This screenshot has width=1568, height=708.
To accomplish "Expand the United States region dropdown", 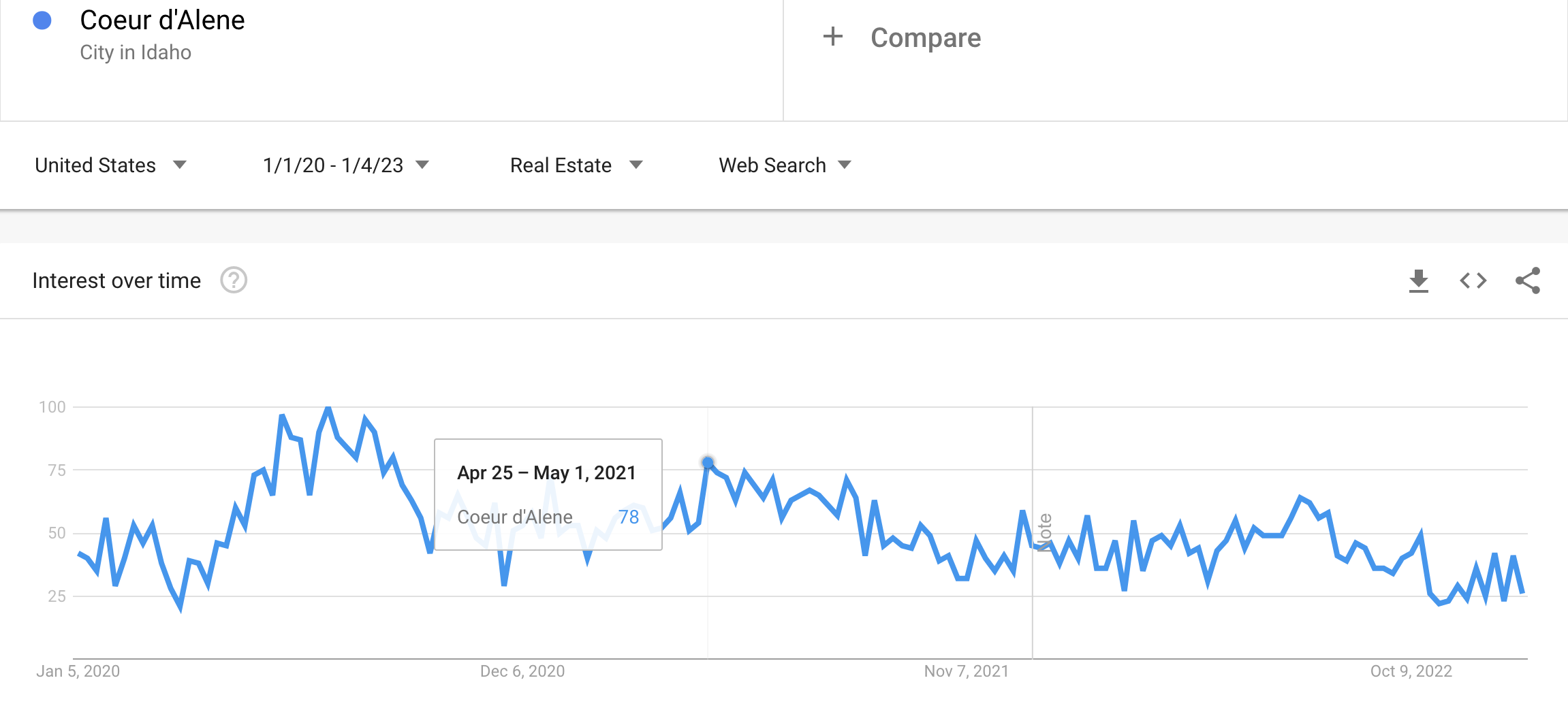I will (x=110, y=165).
